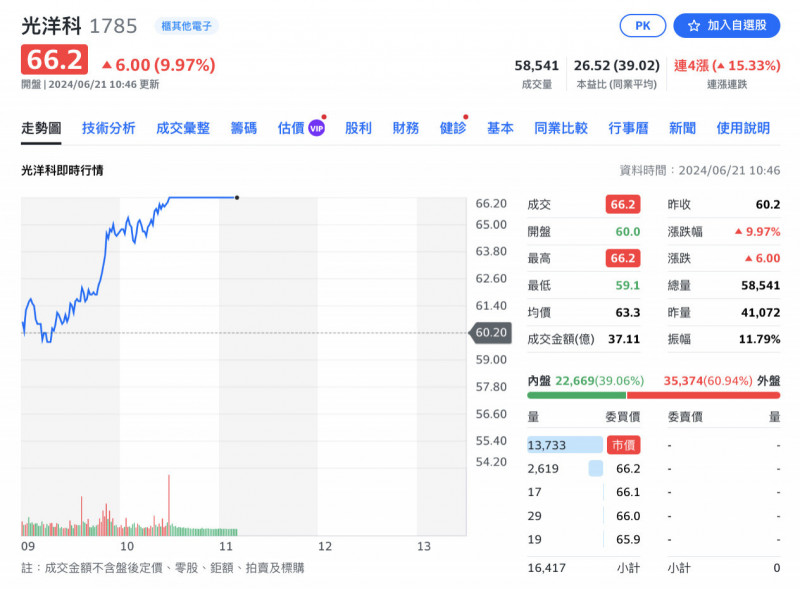800x589 pixels.
Task: Go to the 籌碼 tab
Action: [243, 128]
